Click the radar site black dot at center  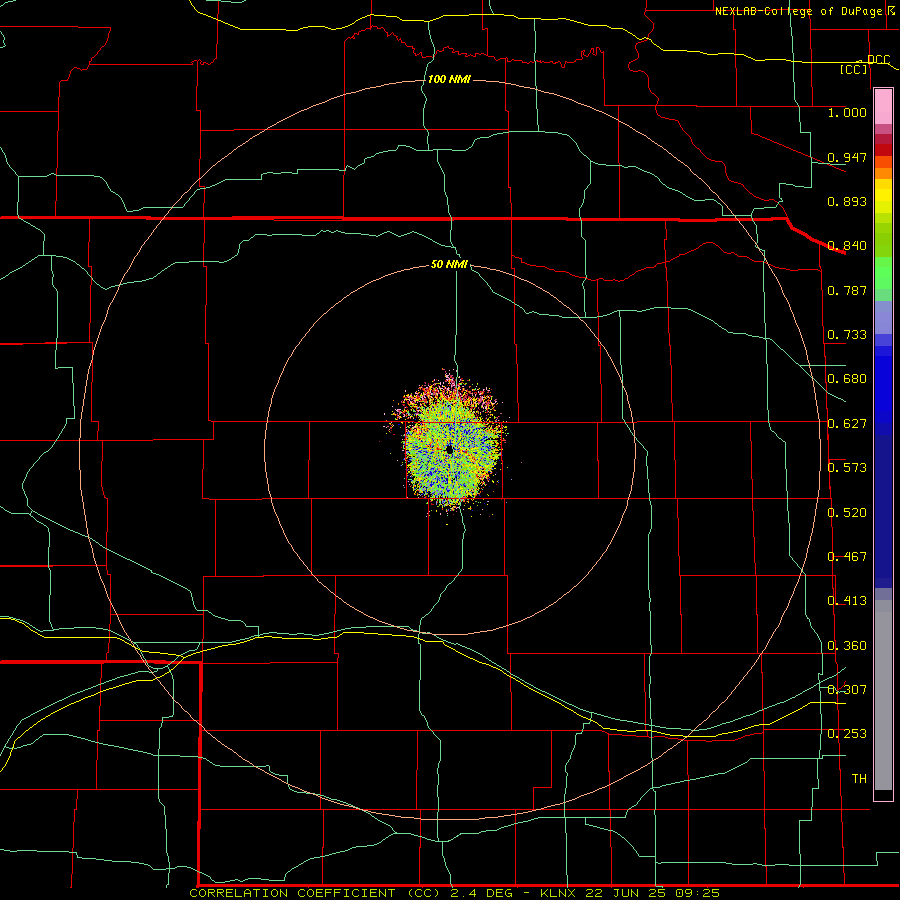pos(449,449)
